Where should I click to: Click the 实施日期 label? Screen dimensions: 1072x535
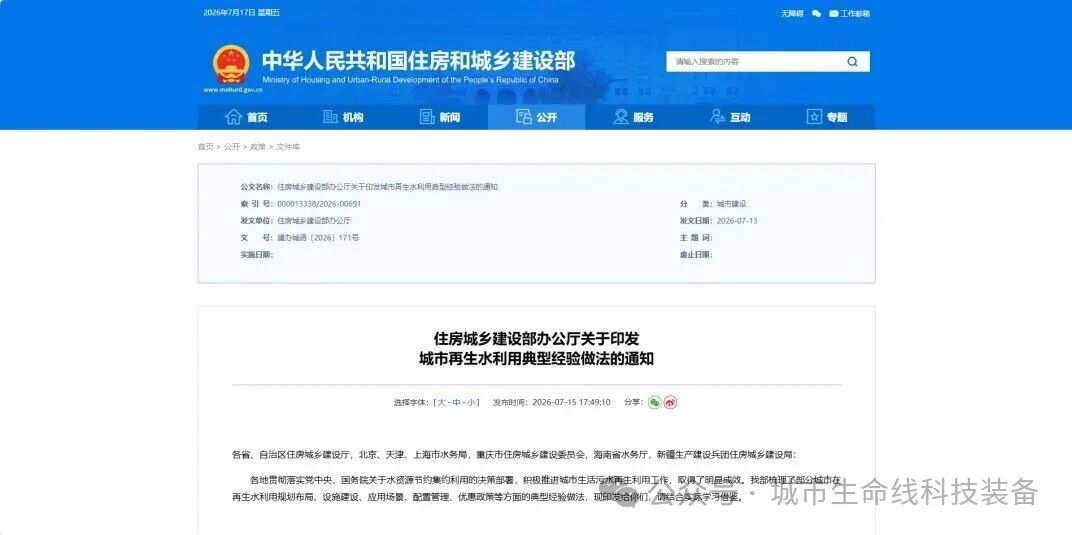coord(256,255)
